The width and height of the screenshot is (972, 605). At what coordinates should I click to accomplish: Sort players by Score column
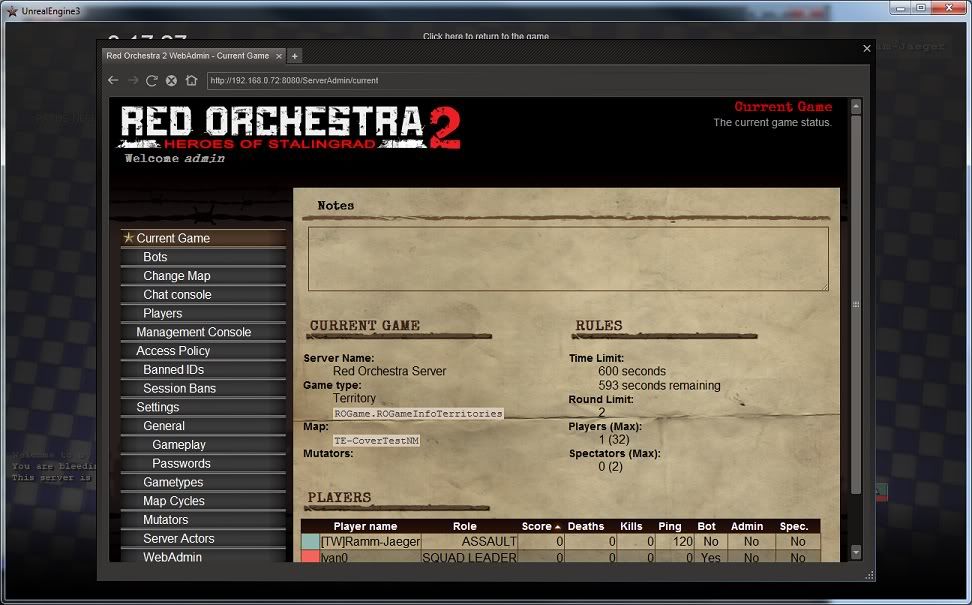(537, 526)
